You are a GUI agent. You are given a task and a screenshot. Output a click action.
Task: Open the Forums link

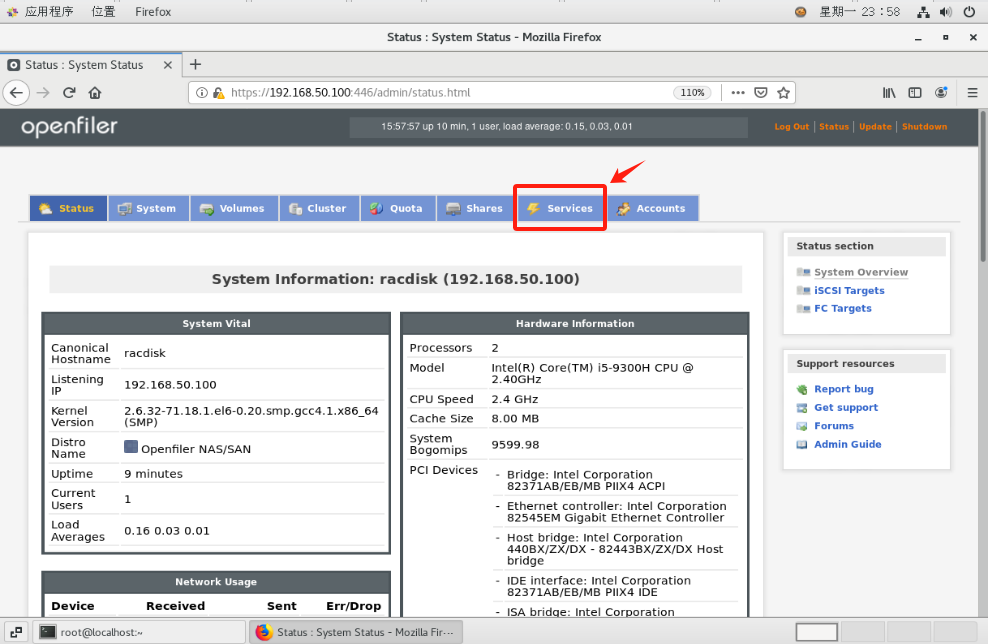(834, 426)
